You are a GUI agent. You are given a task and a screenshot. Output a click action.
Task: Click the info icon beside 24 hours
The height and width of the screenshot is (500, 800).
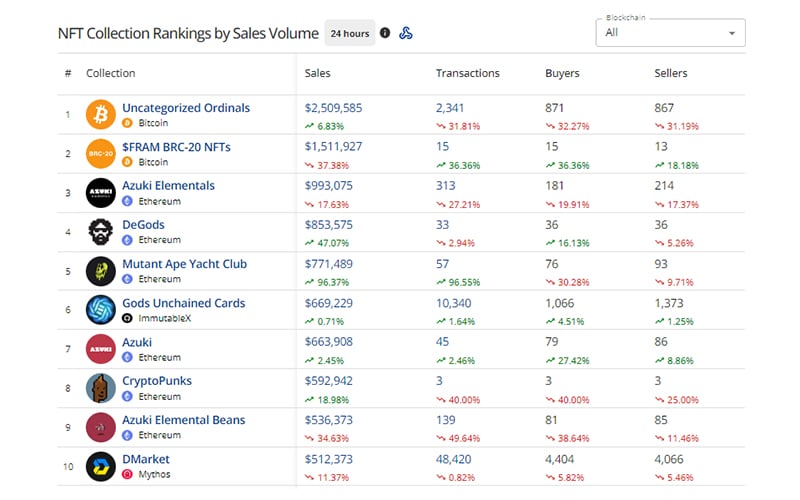pos(385,33)
